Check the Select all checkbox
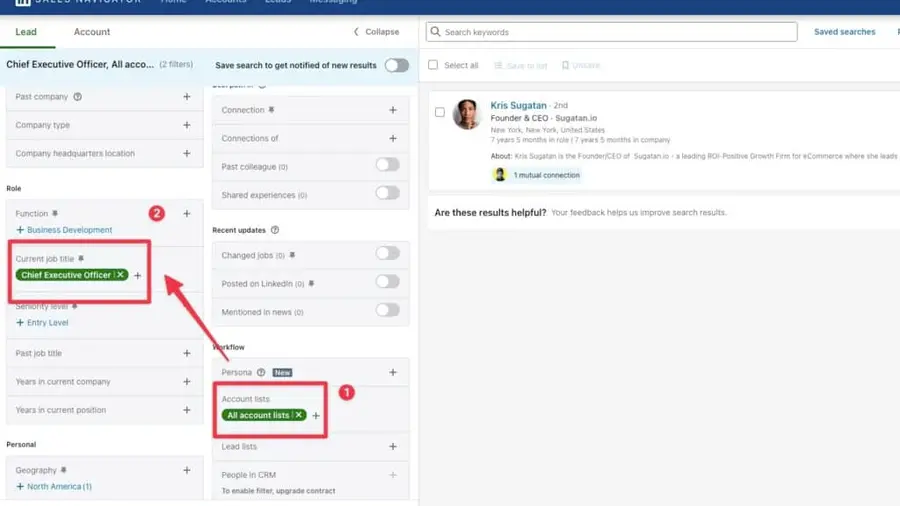 click(x=433, y=65)
